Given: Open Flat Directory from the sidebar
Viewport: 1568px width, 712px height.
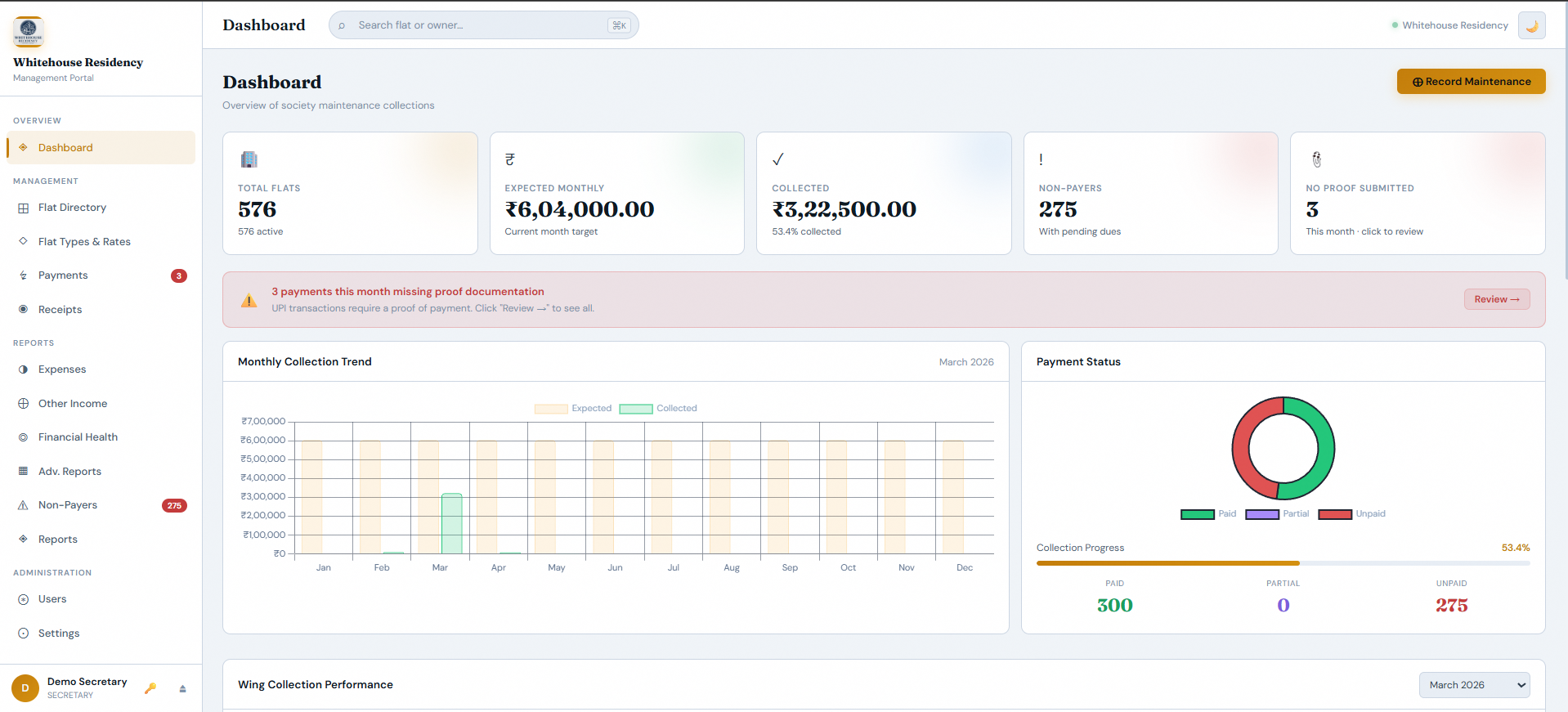Looking at the screenshot, I should pyautogui.click(x=72, y=208).
